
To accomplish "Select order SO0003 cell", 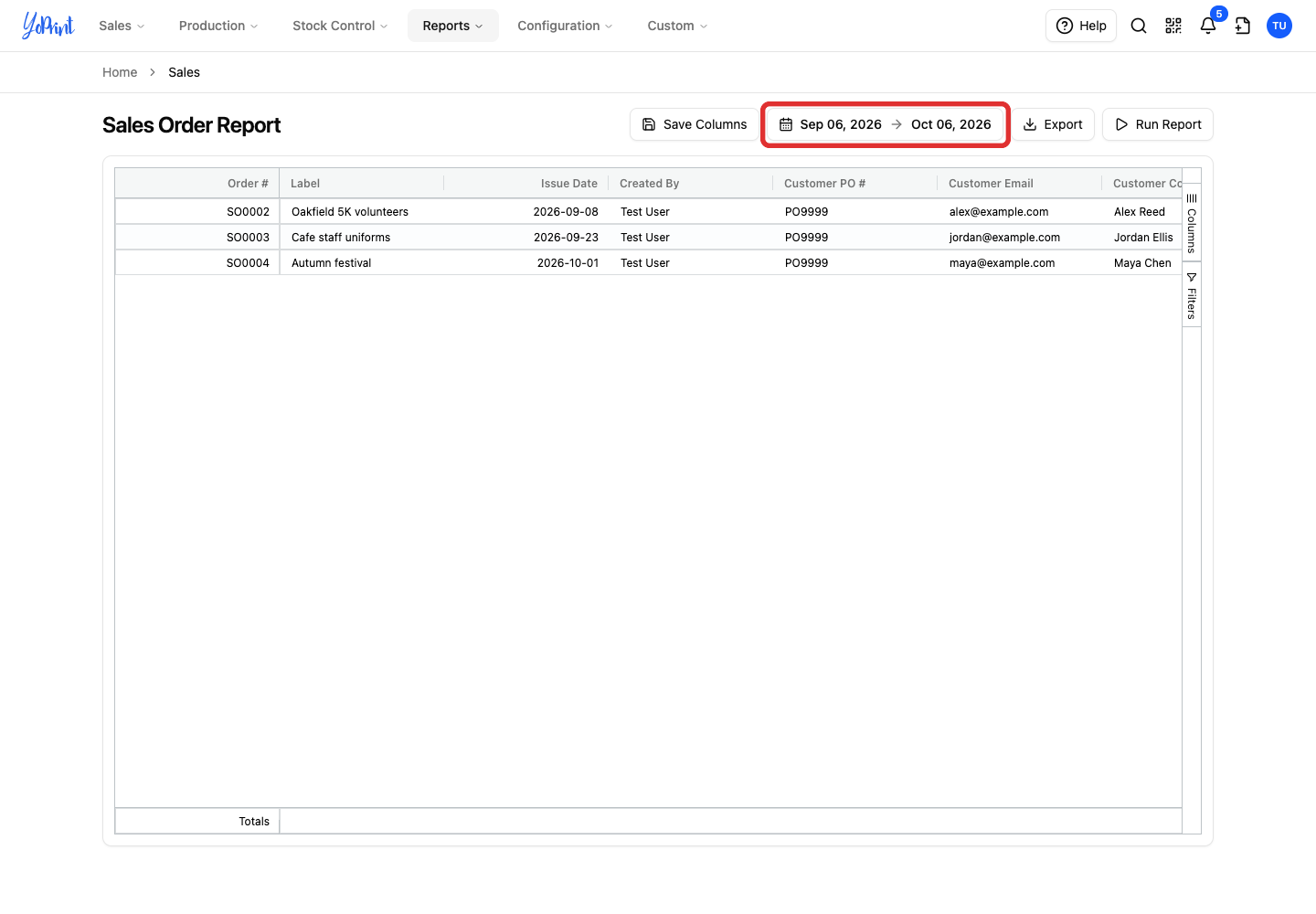I will point(197,238).
